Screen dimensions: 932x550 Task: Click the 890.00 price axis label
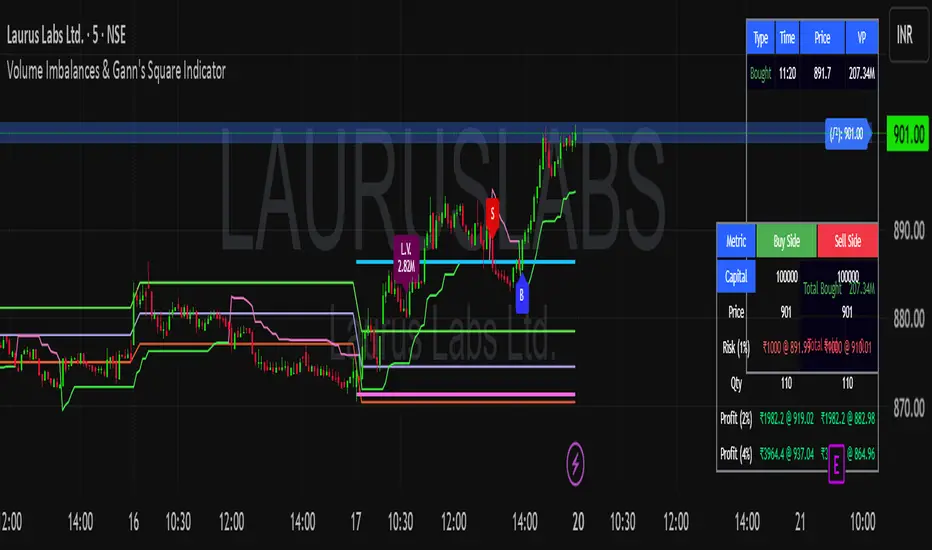[909, 230]
